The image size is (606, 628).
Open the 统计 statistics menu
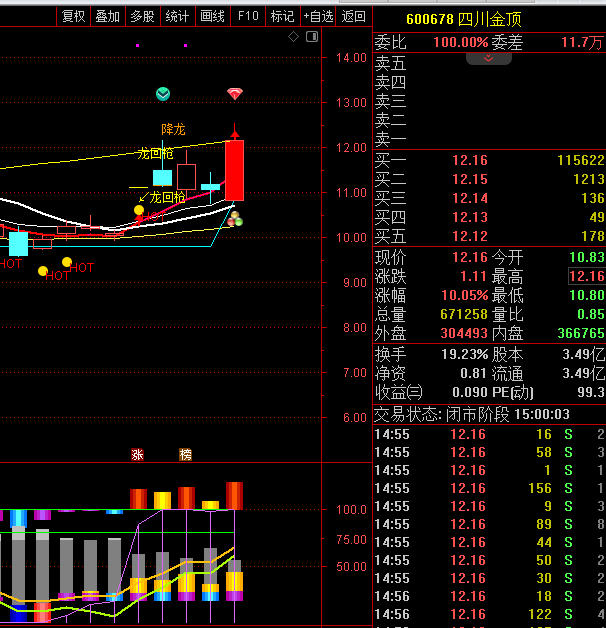177,16
